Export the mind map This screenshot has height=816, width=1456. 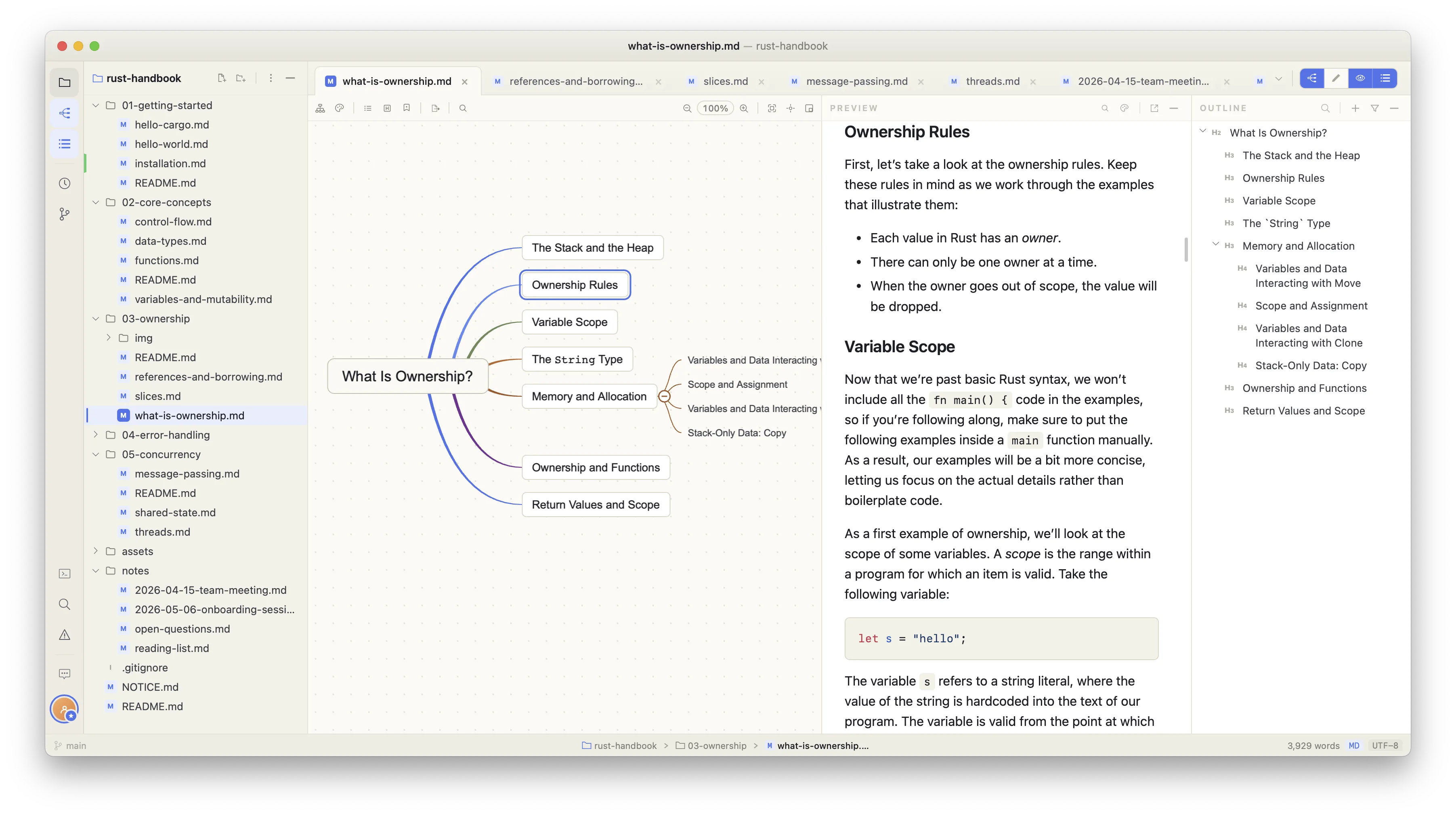435,108
